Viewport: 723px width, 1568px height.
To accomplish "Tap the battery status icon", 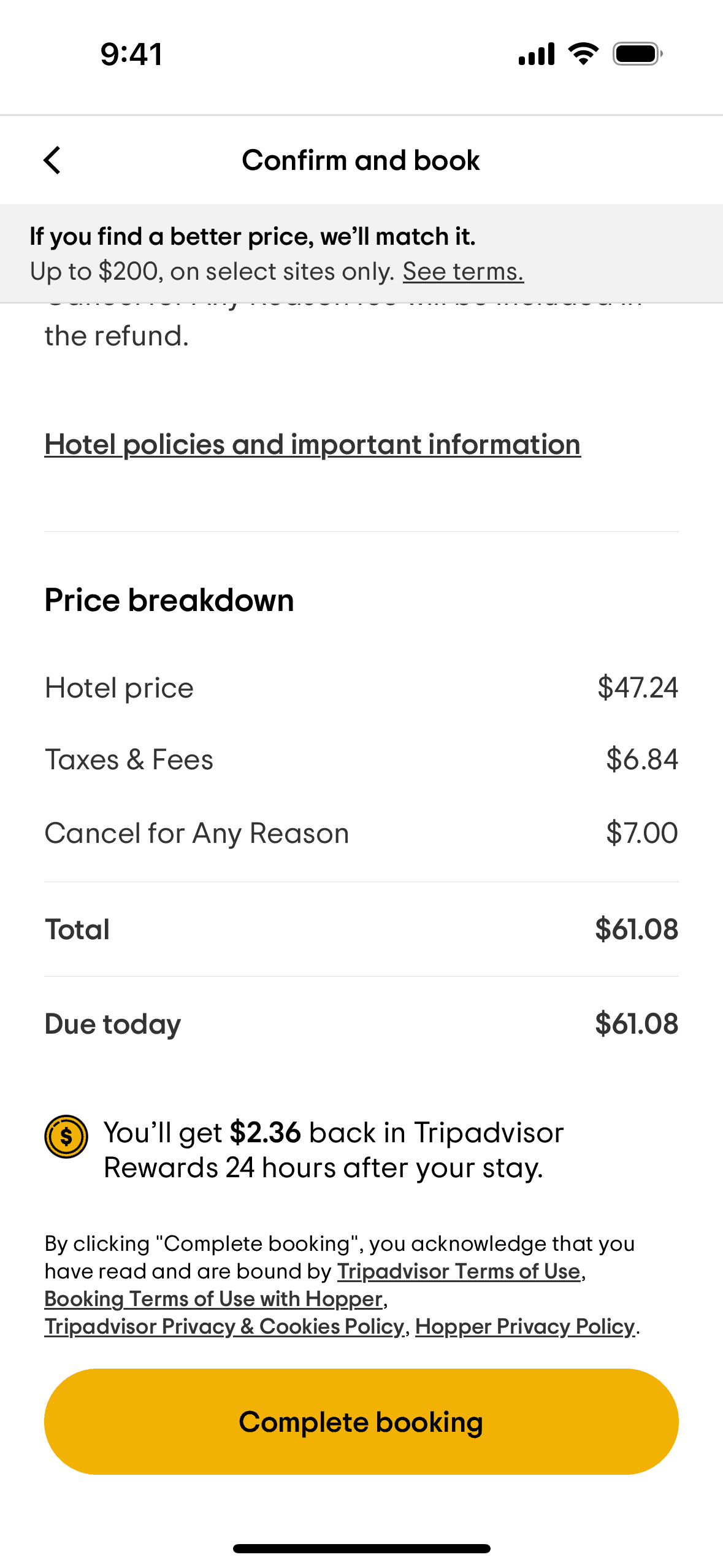I will [x=637, y=54].
